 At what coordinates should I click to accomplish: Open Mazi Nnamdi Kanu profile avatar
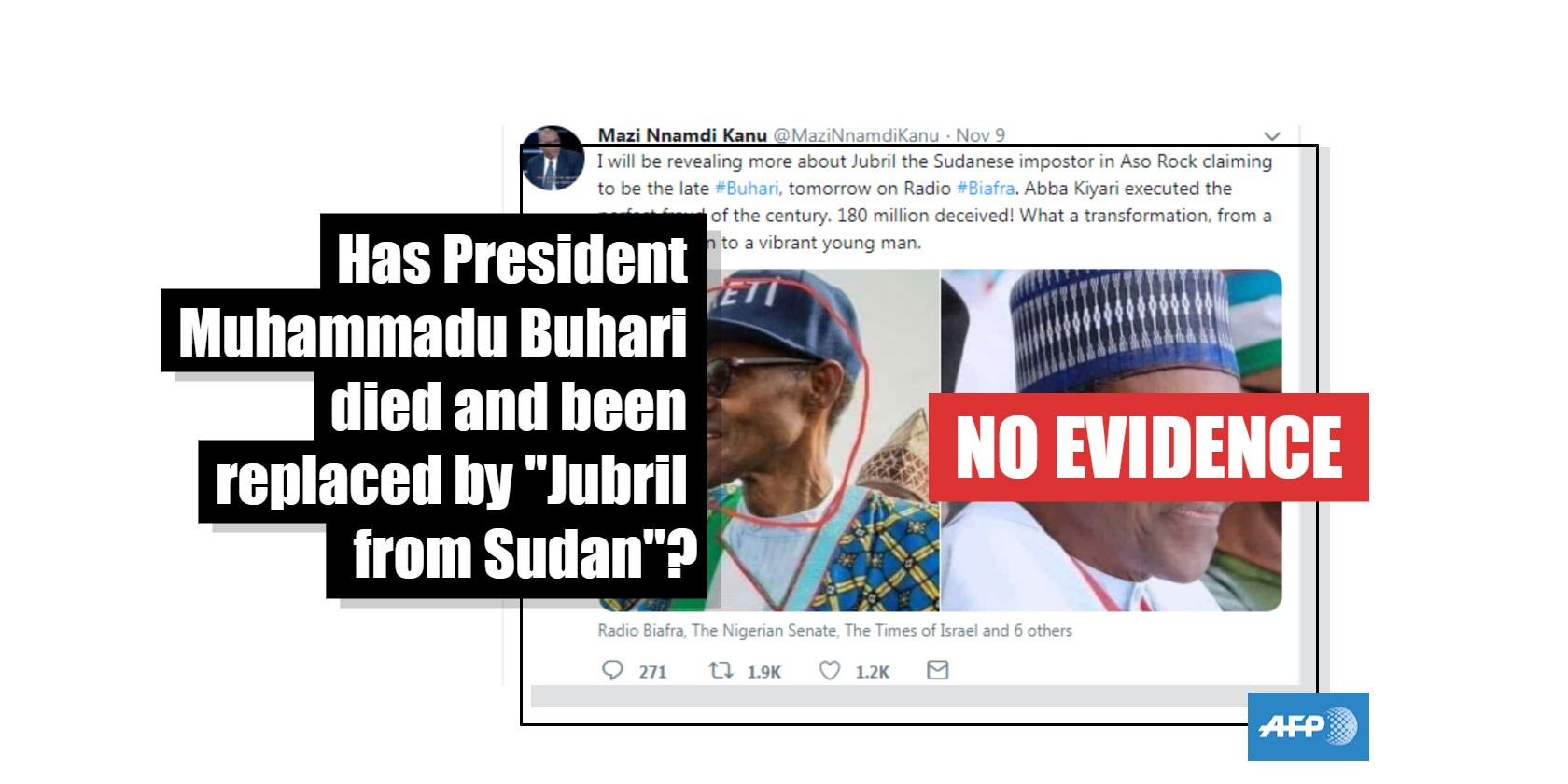[553, 159]
